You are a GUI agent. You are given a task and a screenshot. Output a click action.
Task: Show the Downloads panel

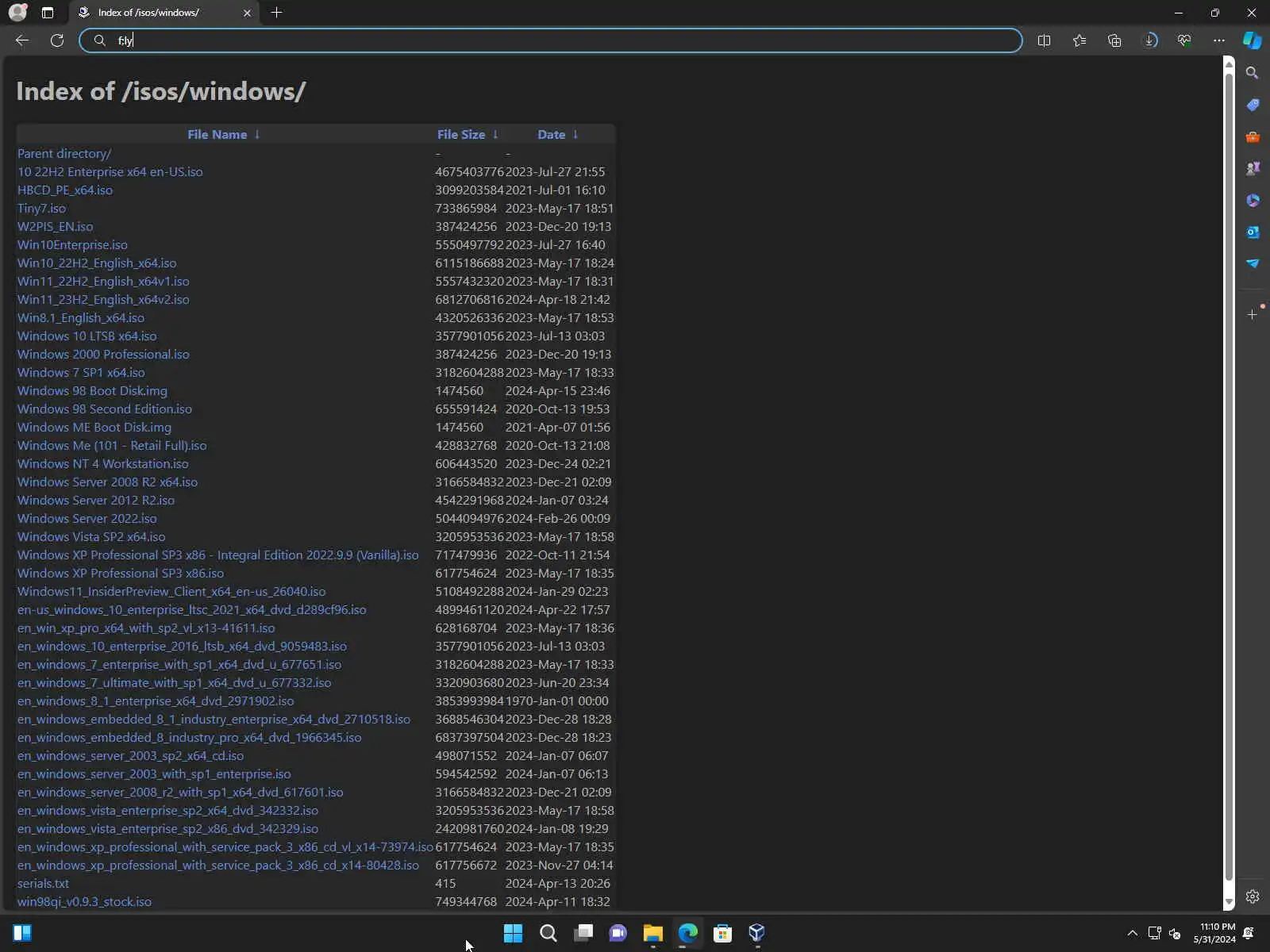coord(1150,40)
